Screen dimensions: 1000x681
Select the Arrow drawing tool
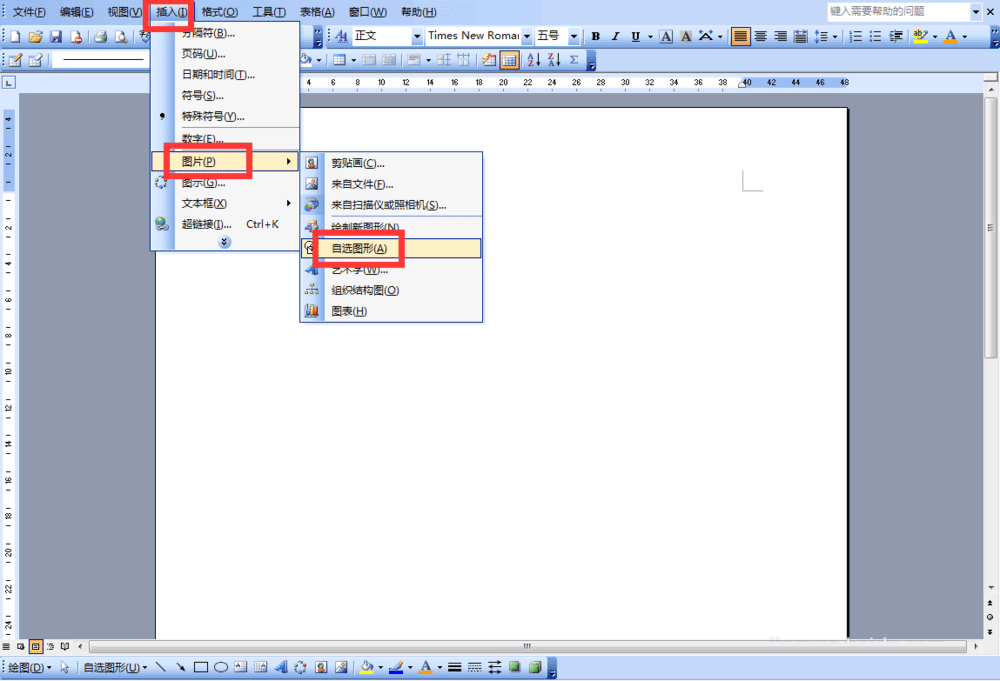coord(180,667)
